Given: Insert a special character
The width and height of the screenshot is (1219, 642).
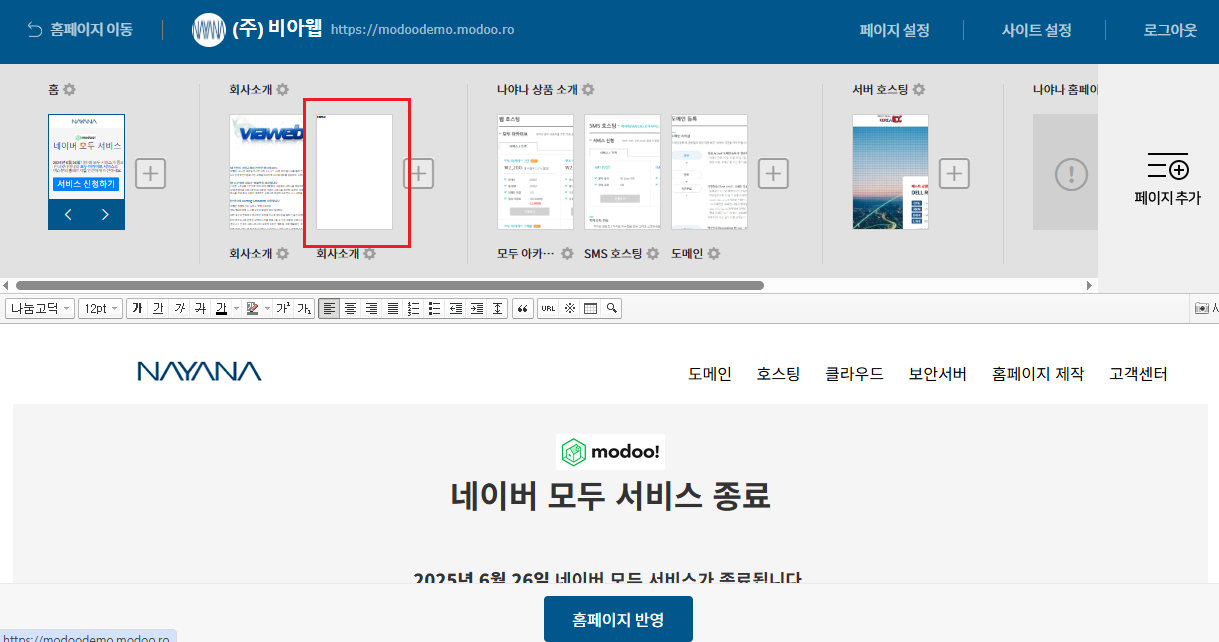Looking at the screenshot, I should tap(569, 308).
